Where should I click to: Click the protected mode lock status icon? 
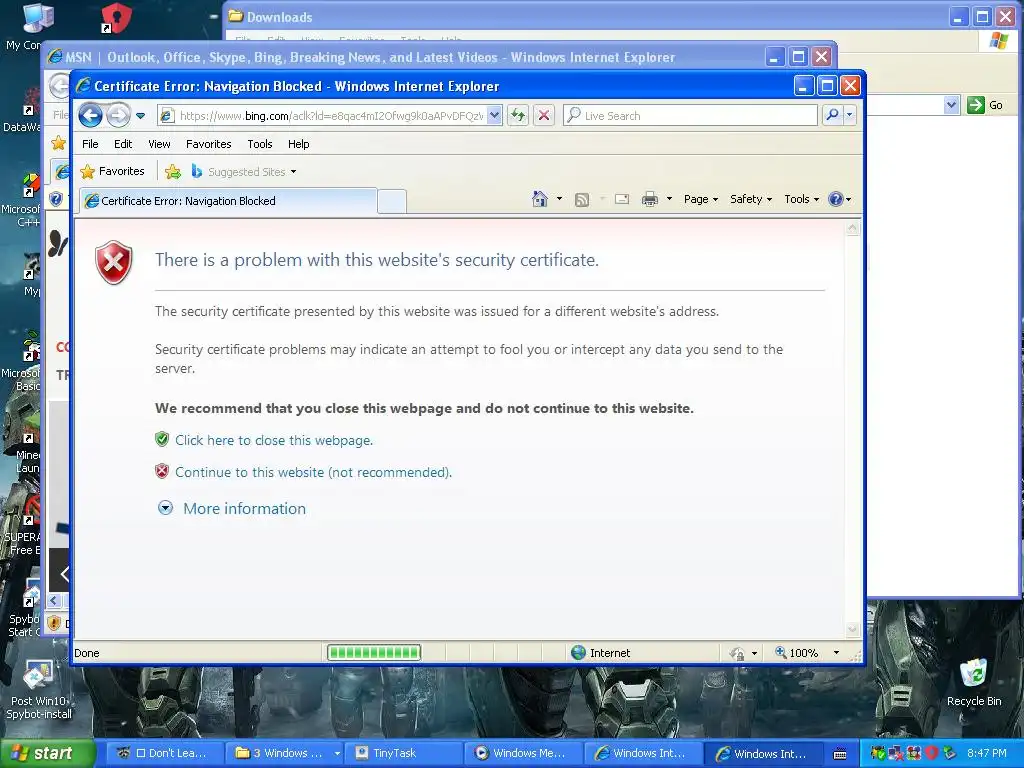tap(738, 653)
